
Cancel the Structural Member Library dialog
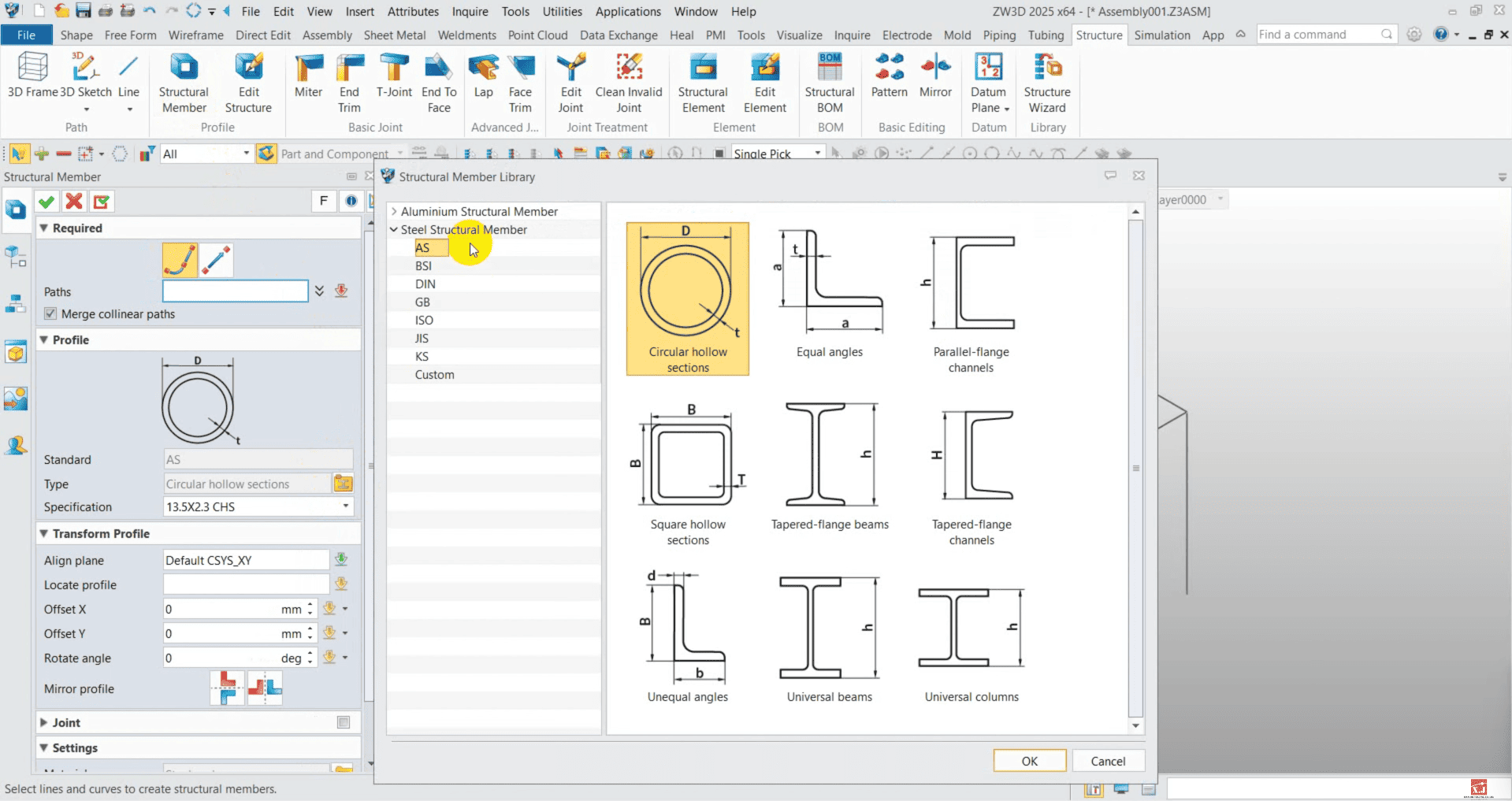(1107, 761)
